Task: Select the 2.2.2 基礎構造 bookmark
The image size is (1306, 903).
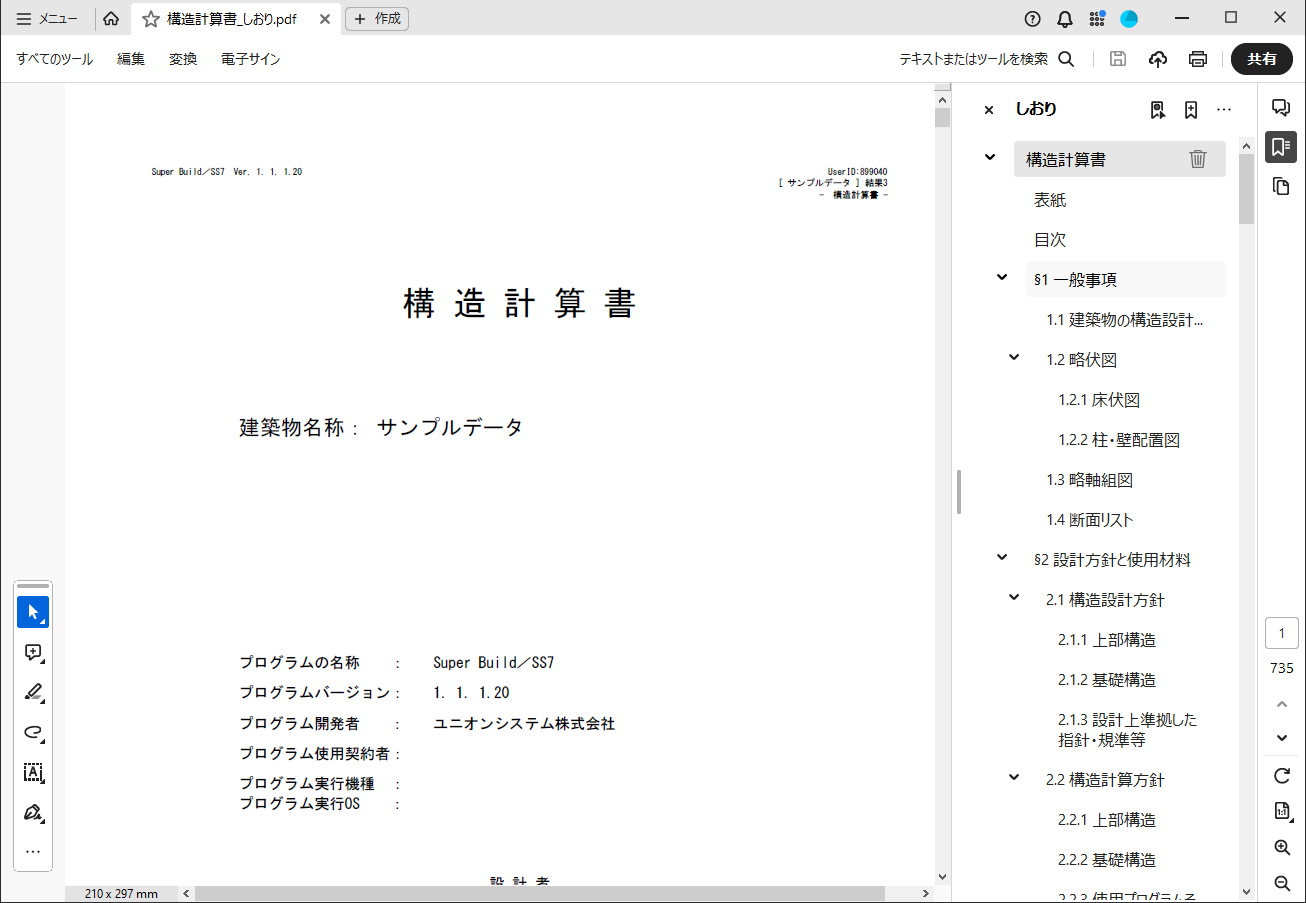Action: coord(1107,860)
